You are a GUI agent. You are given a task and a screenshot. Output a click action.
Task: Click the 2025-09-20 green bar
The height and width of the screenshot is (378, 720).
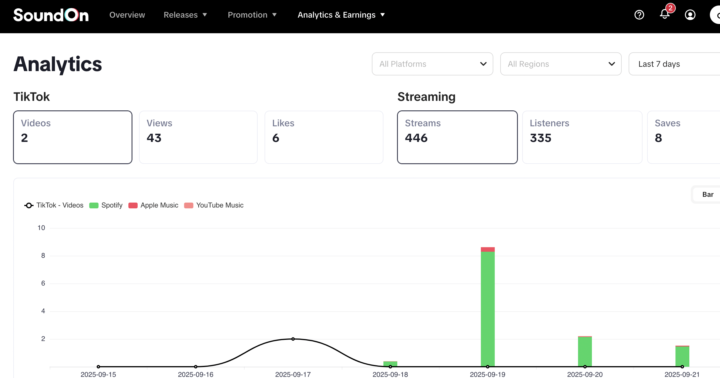click(585, 351)
